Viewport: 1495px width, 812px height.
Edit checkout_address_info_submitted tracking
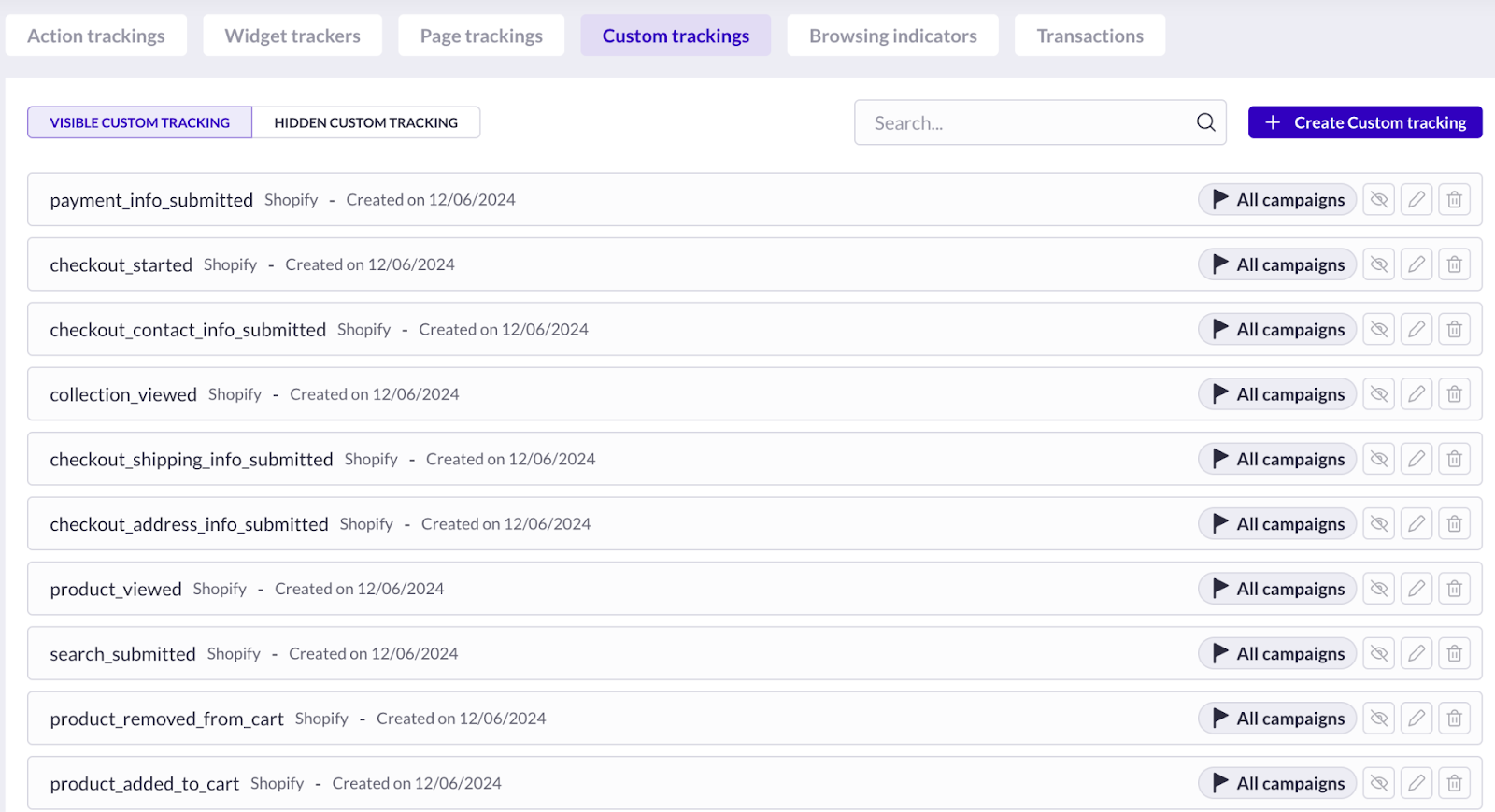click(x=1417, y=523)
